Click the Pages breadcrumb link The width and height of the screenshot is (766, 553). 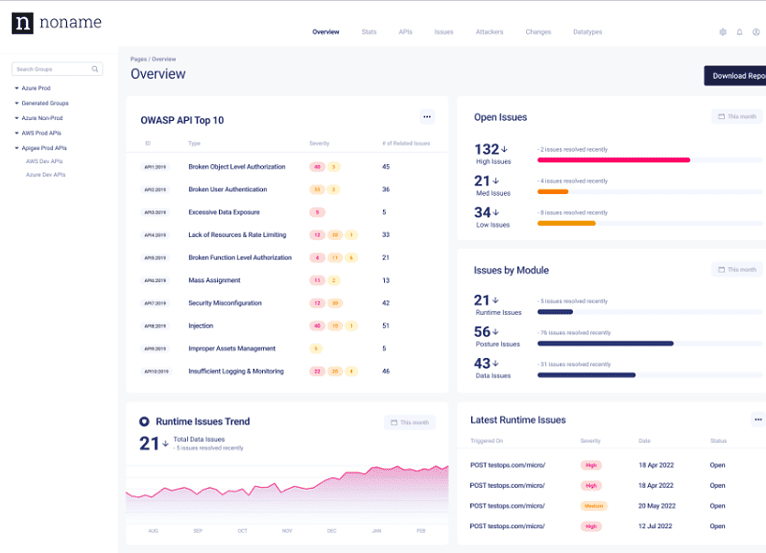coord(138,59)
